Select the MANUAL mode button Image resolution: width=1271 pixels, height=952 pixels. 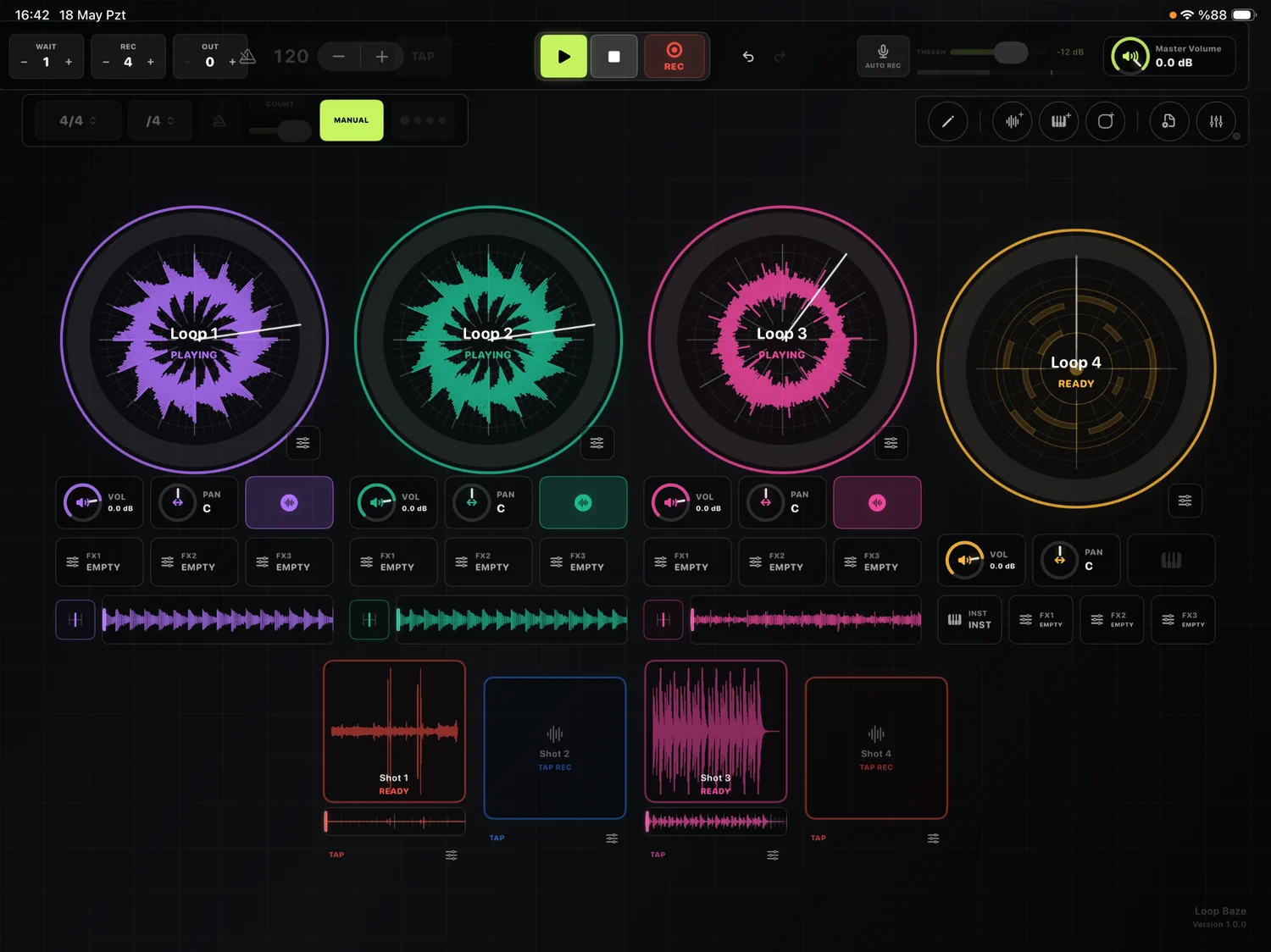point(352,120)
